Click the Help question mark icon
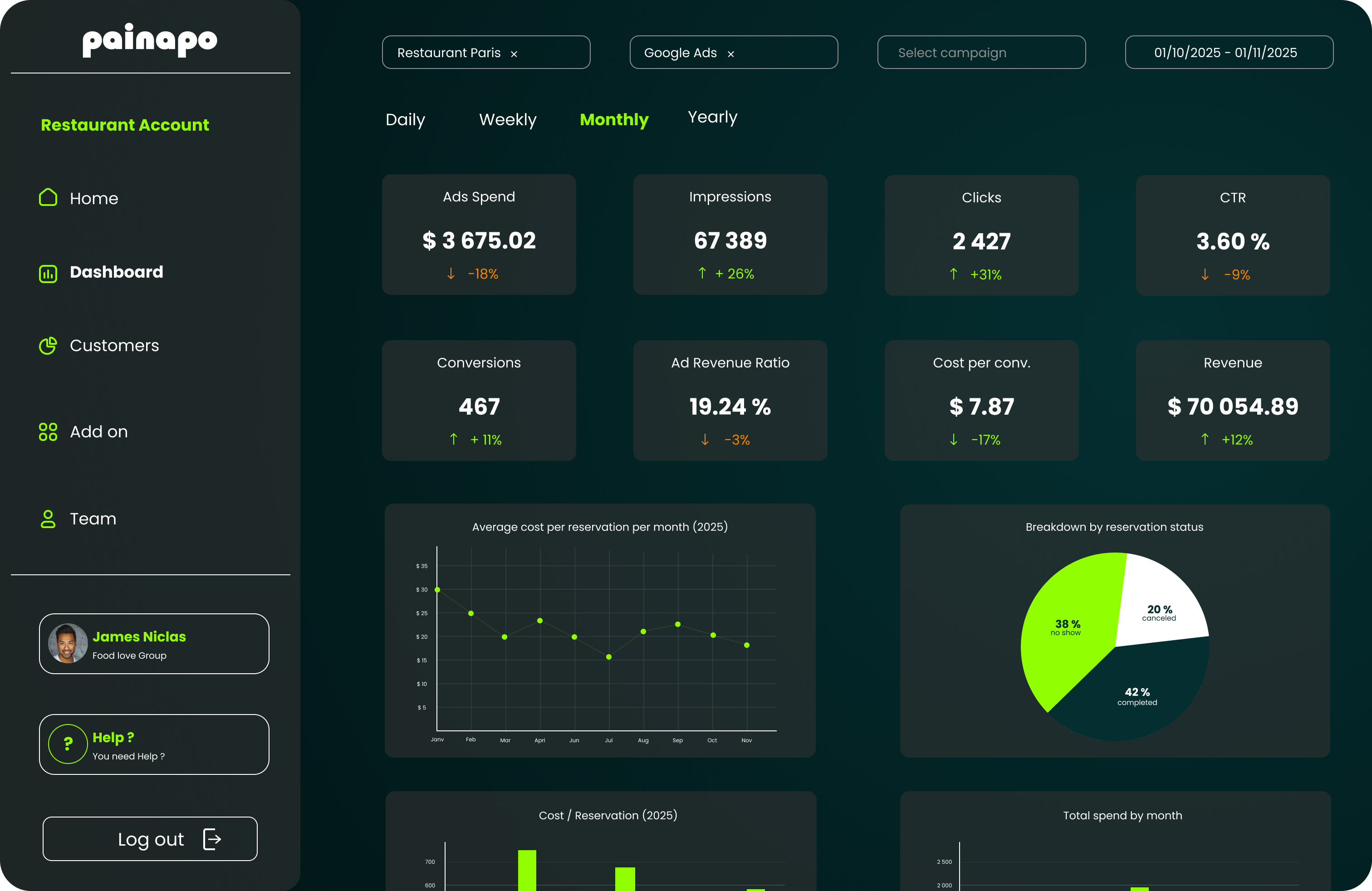Screen dimensions: 1372x891 (68, 744)
